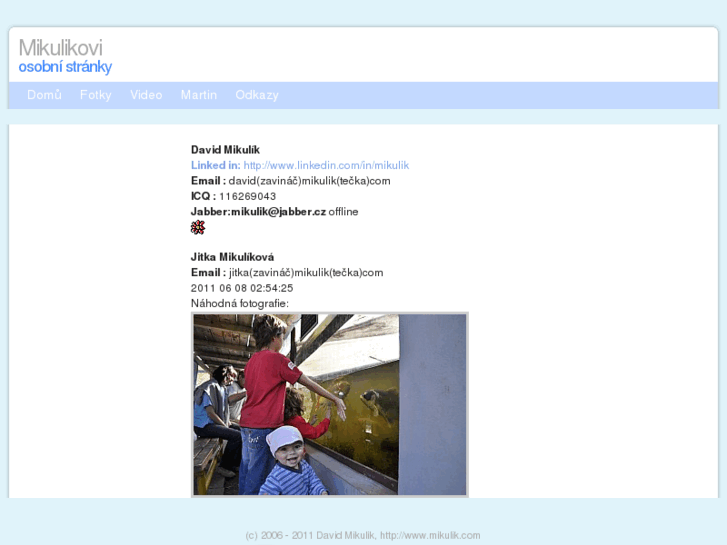Open the Odkazy links page
The height and width of the screenshot is (545, 727).
click(257, 95)
